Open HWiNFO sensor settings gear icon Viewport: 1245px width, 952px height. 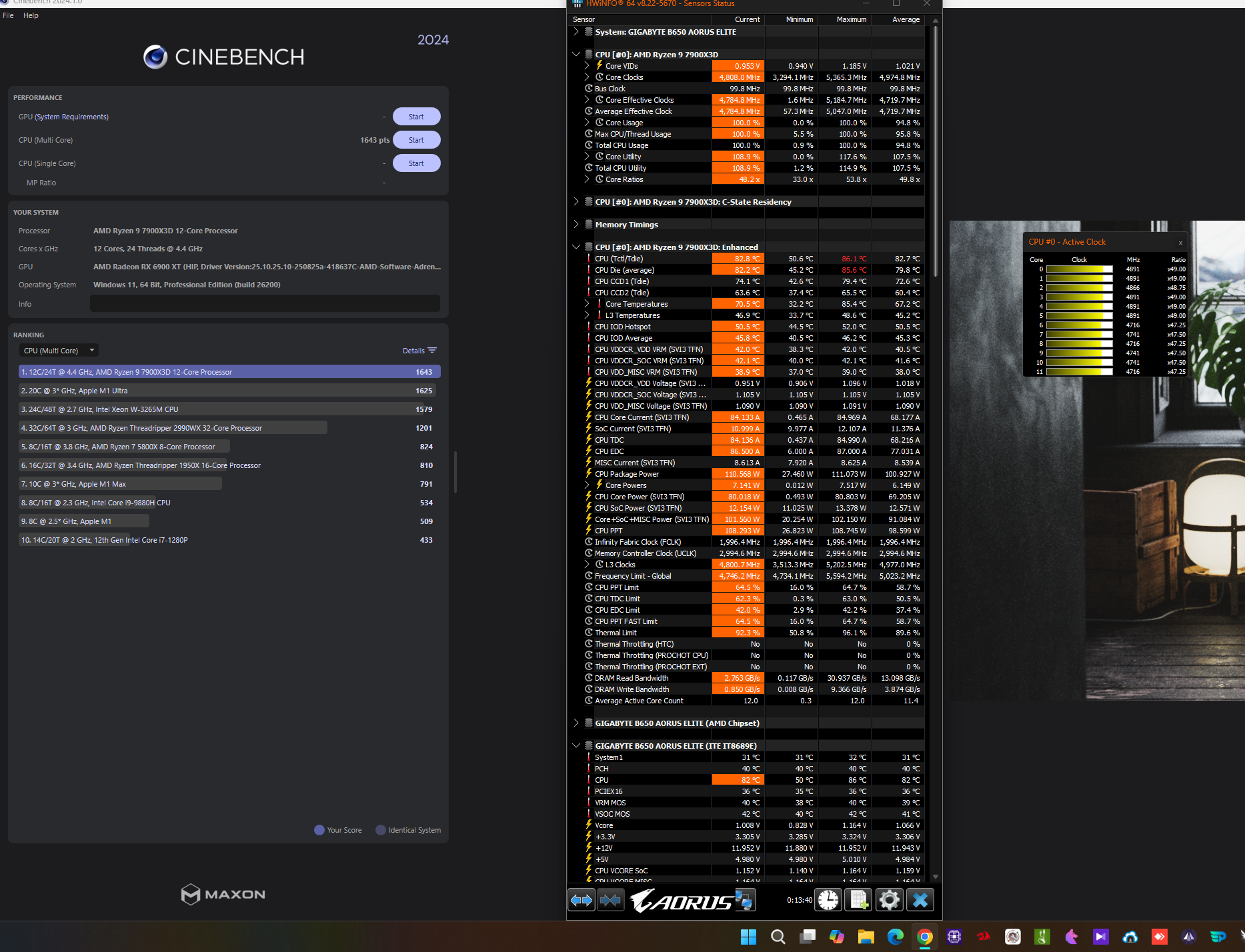click(889, 900)
